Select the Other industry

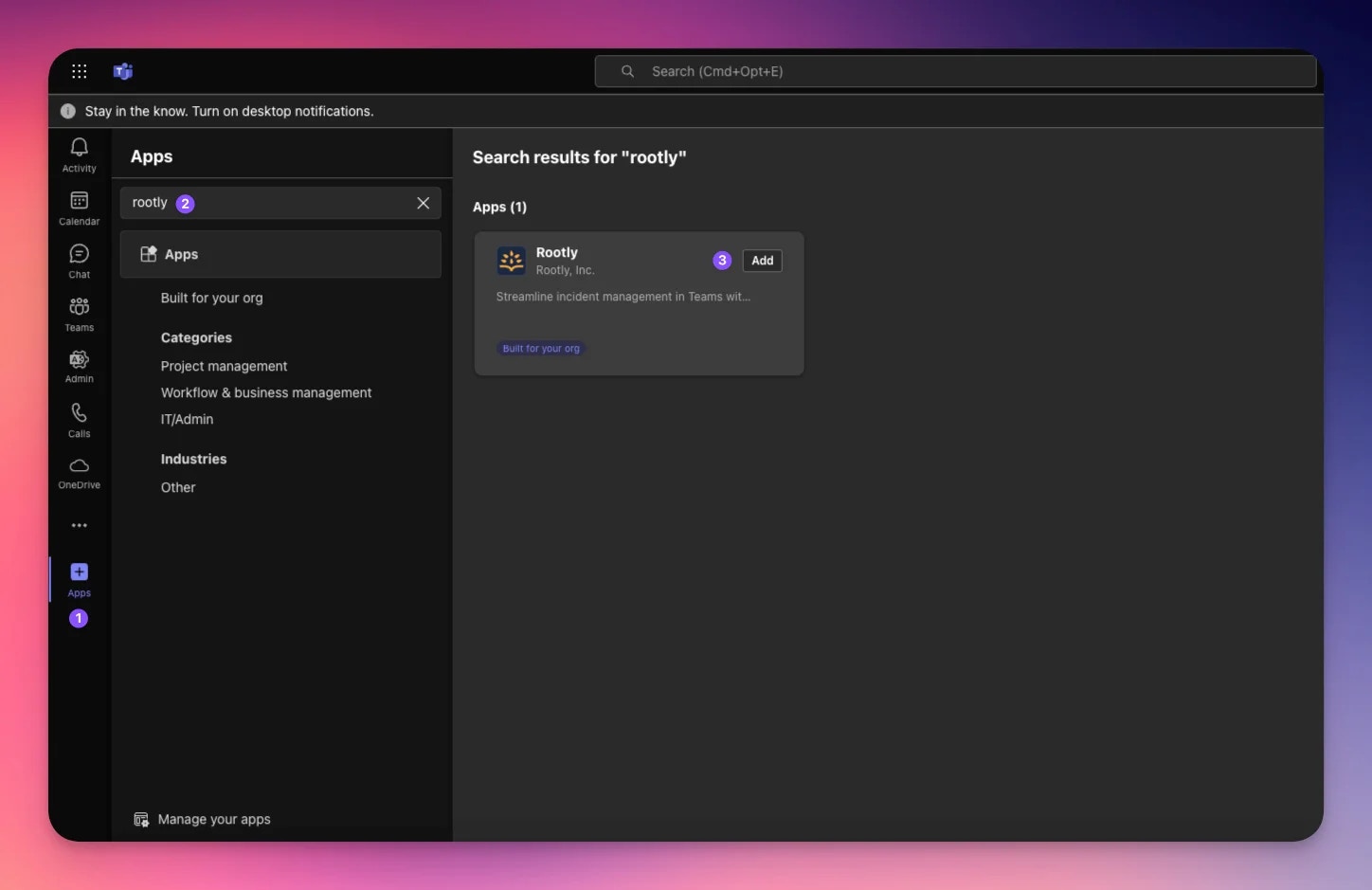(x=178, y=487)
